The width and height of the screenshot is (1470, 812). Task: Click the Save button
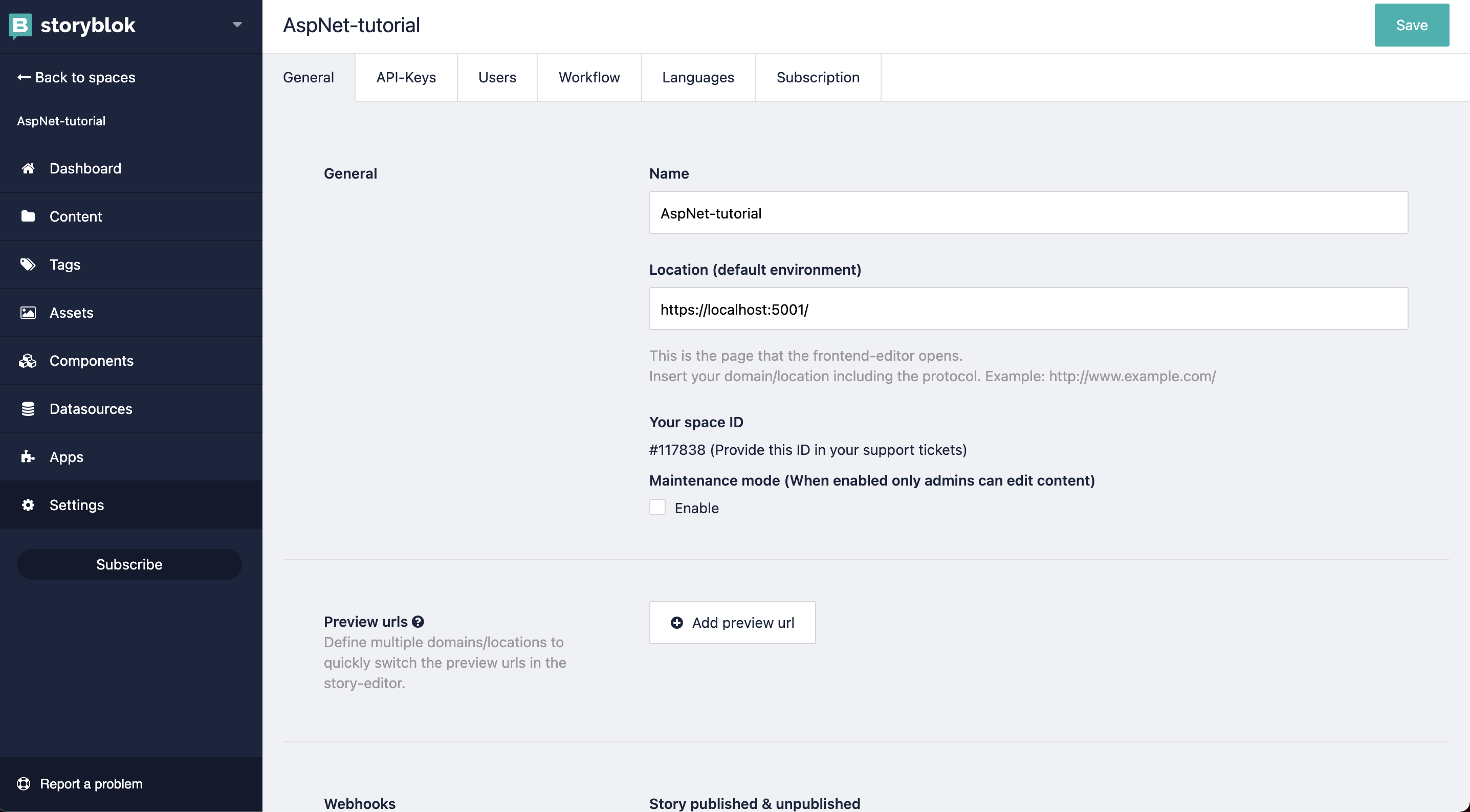click(1412, 25)
